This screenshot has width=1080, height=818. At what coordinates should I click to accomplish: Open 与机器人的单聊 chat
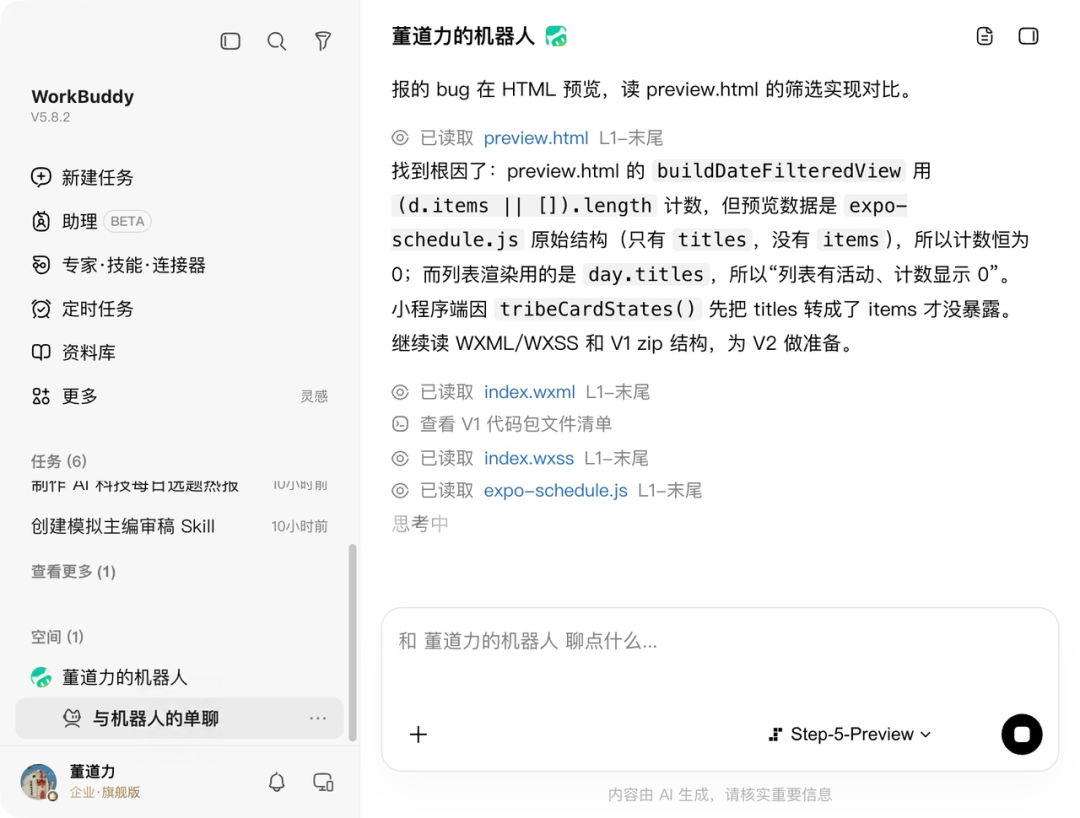click(x=179, y=719)
